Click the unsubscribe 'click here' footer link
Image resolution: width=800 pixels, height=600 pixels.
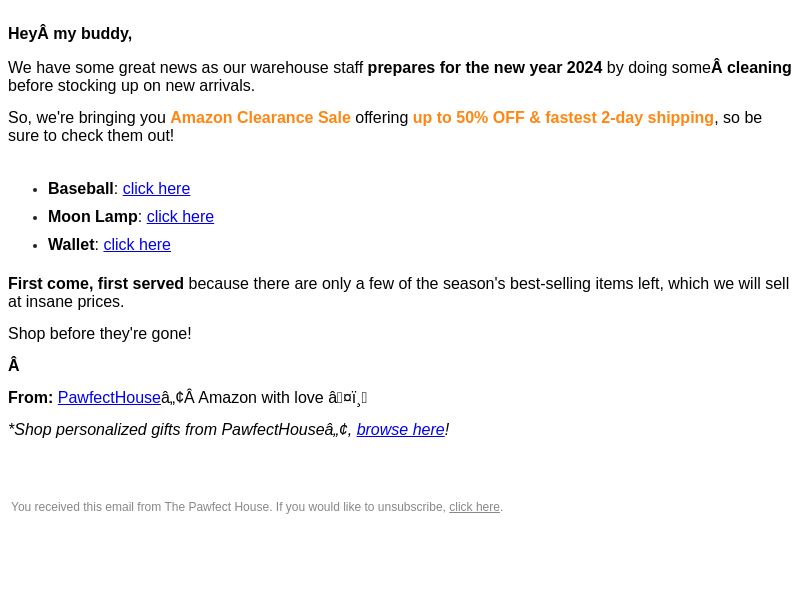point(474,507)
